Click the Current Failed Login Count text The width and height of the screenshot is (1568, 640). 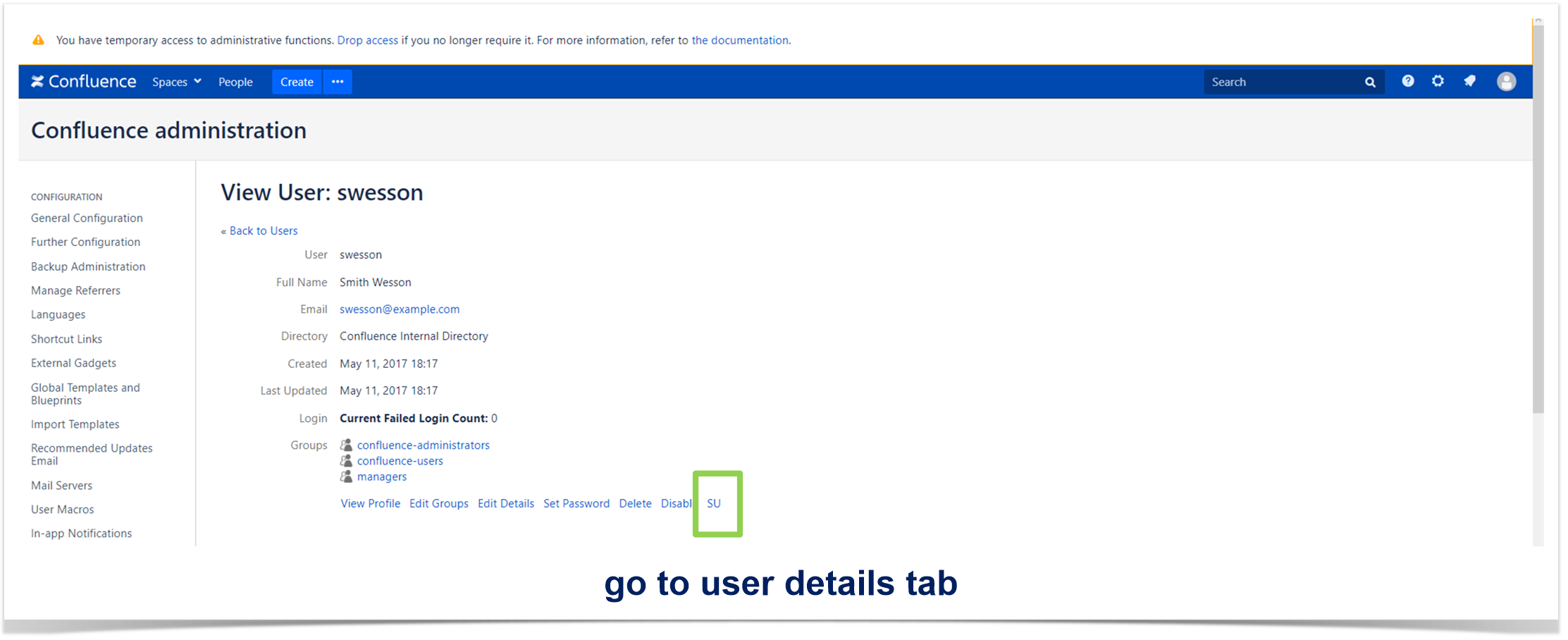[x=414, y=418]
